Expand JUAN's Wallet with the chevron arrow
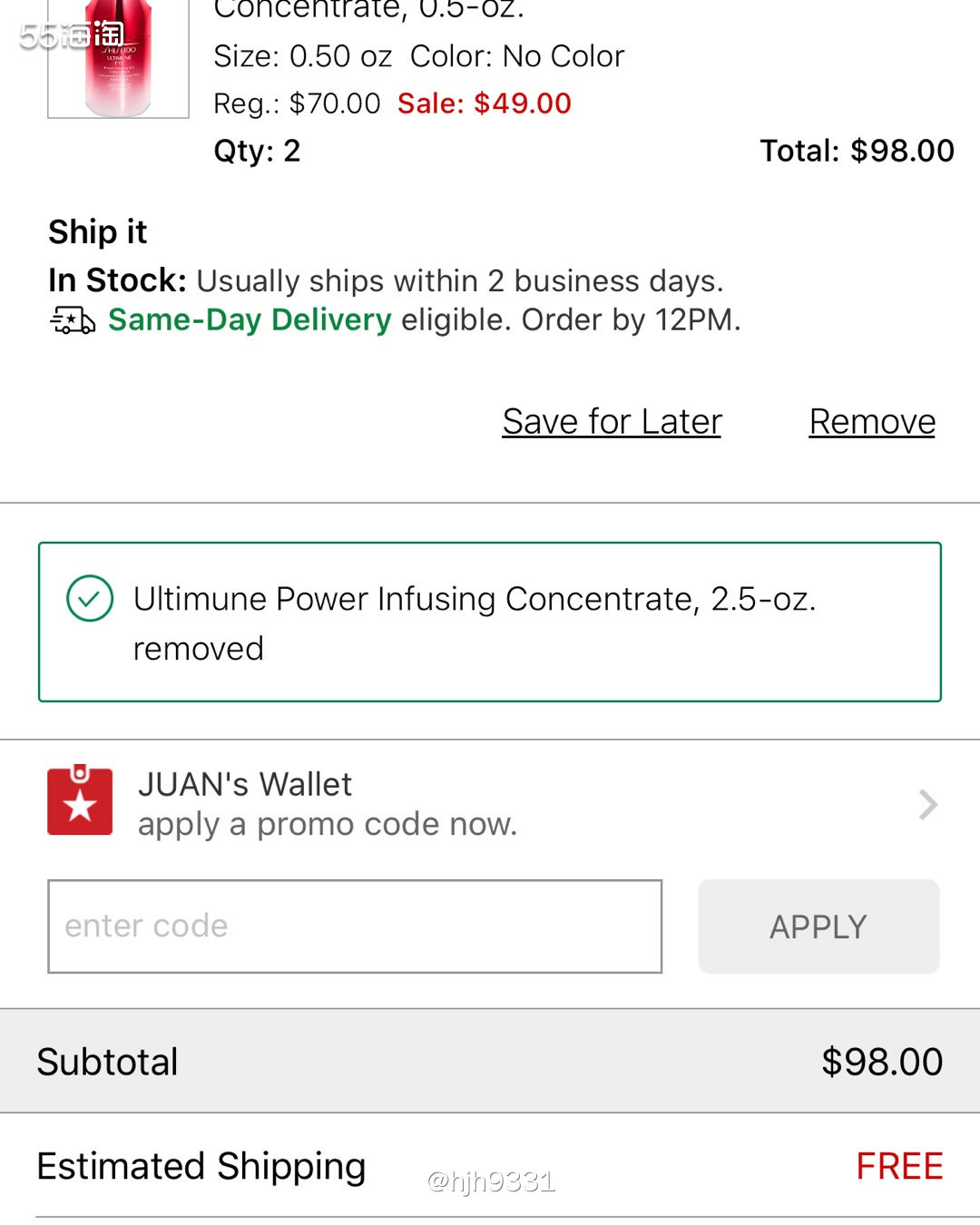This screenshot has width=980, height=1225. [x=927, y=805]
